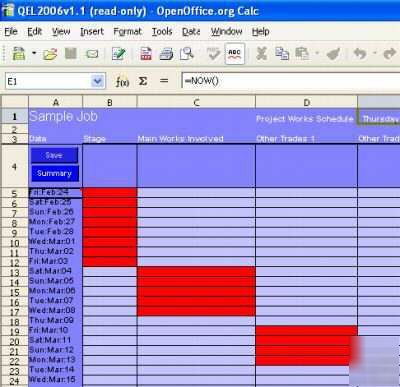The width and height of the screenshot is (400, 387).
Task: Click the 'Wed:Mar:15' date cell
Action: [x=56, y=380]
